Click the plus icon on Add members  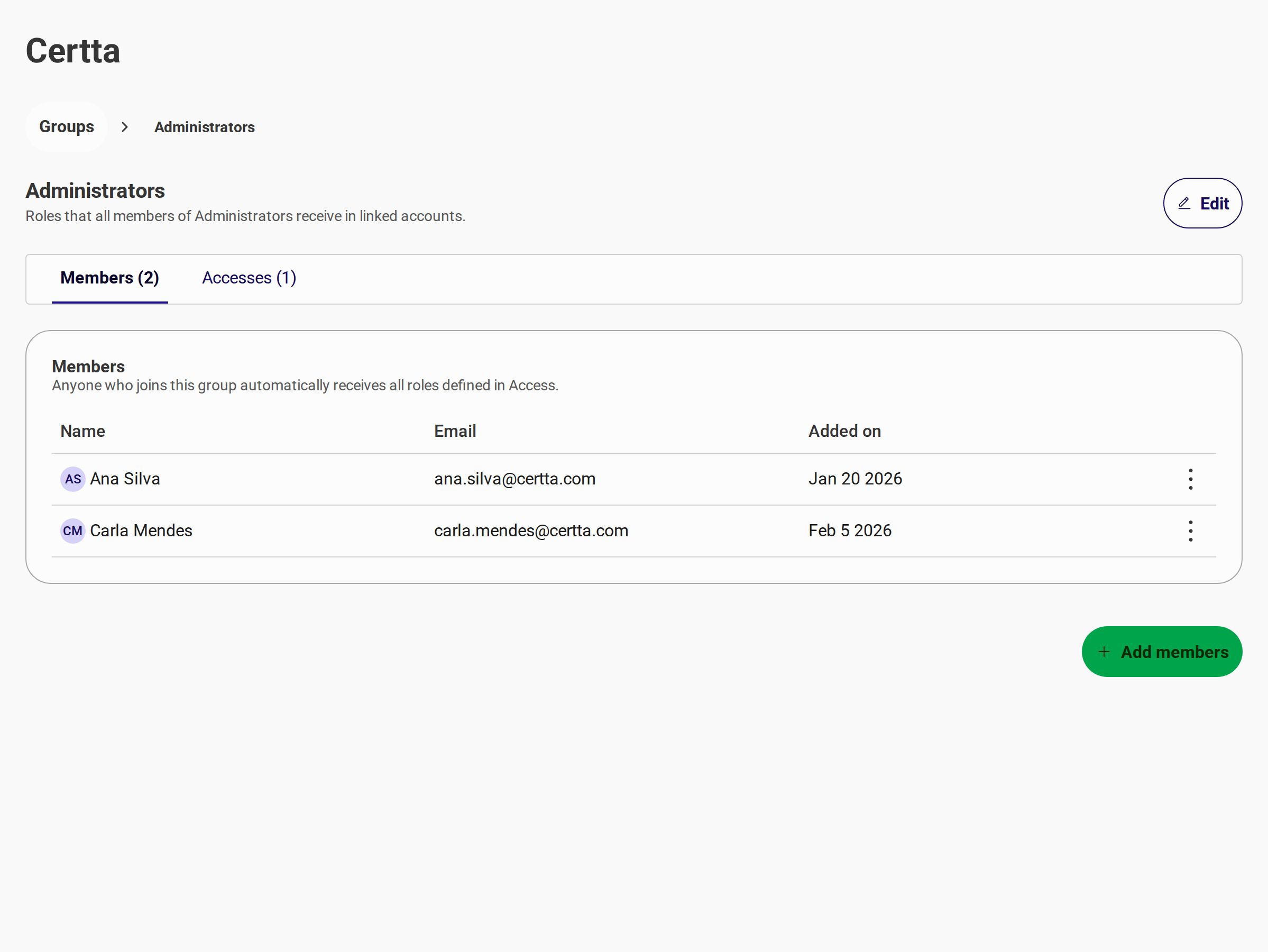[1104, 652]
